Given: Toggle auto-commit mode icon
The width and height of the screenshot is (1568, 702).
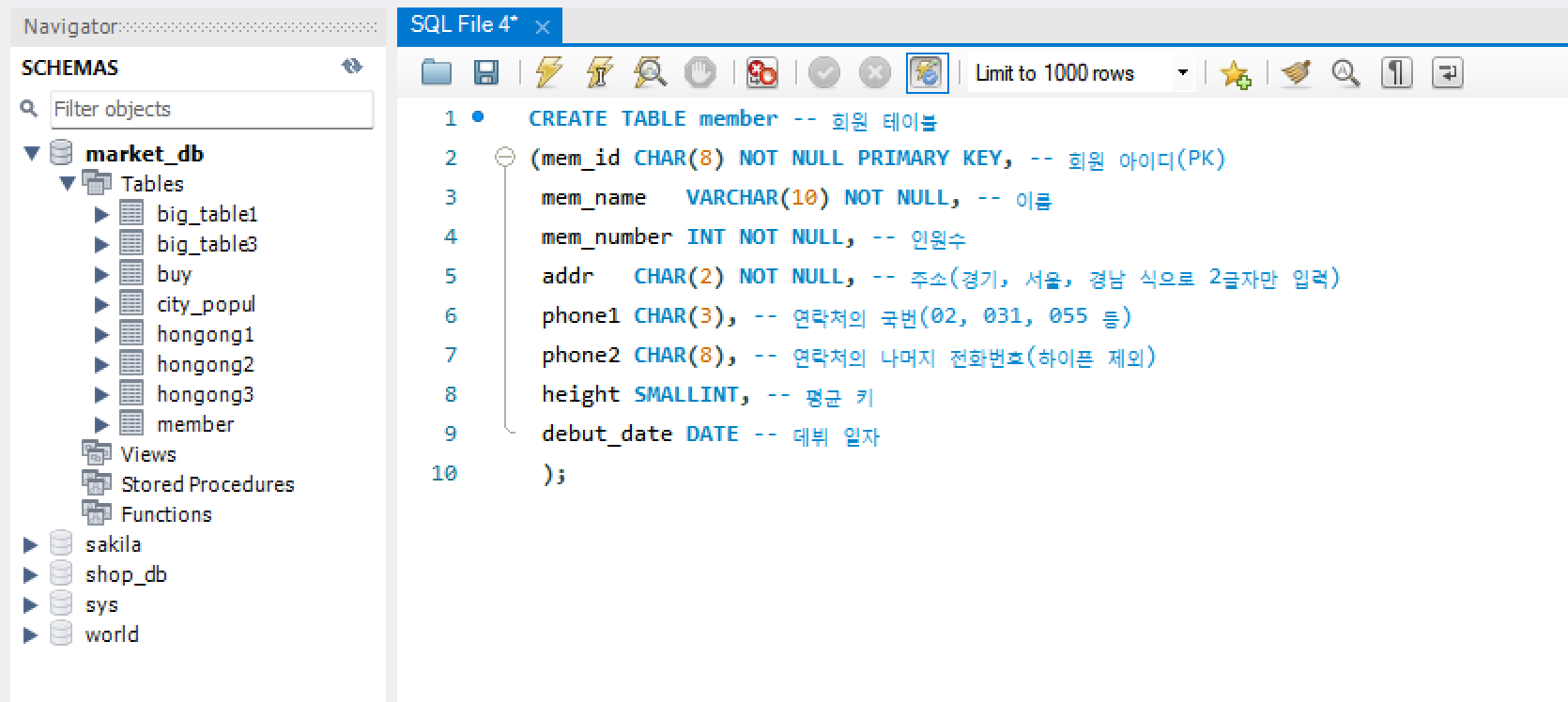Looking at the screenshot, I should [927, 72].
